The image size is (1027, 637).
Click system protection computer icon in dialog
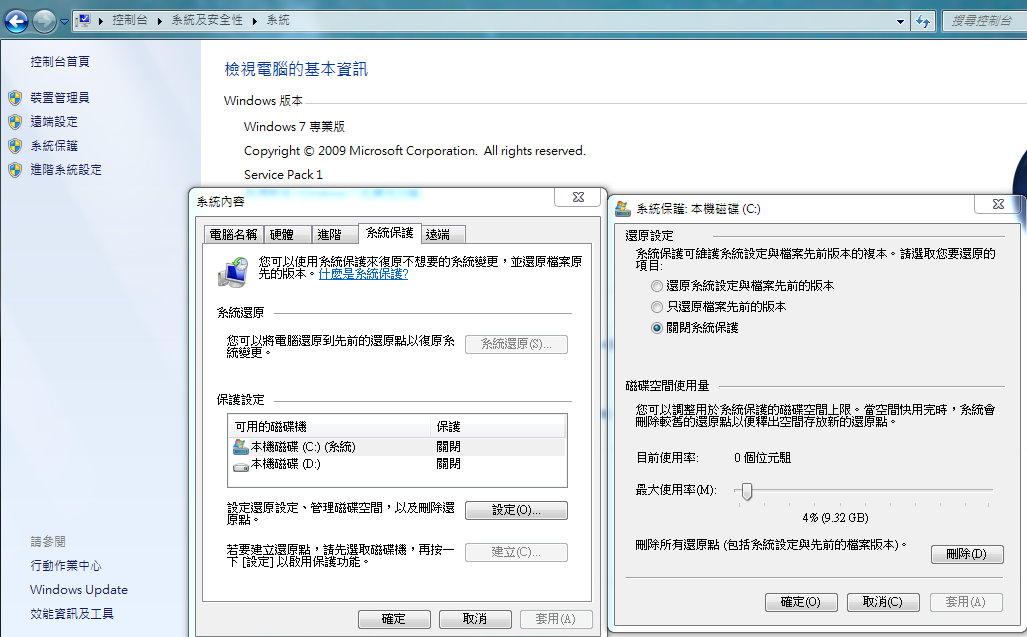[233, 272]
